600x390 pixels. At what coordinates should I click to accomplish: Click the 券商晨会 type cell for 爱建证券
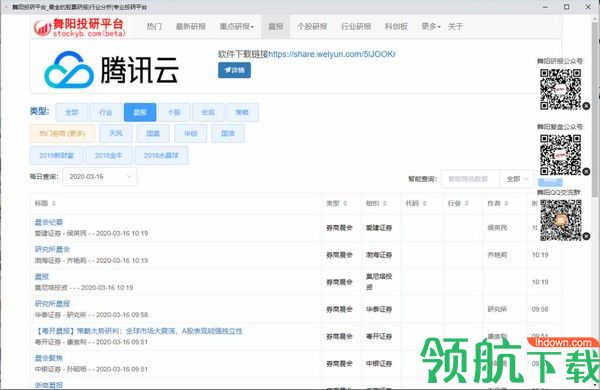point(339,227)
